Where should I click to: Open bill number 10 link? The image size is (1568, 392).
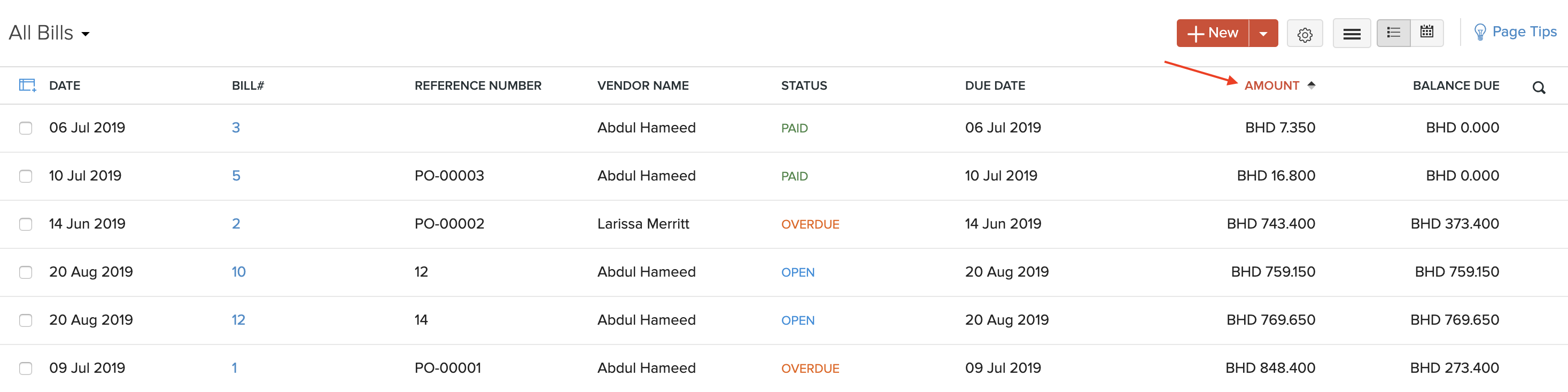point(238,272)
